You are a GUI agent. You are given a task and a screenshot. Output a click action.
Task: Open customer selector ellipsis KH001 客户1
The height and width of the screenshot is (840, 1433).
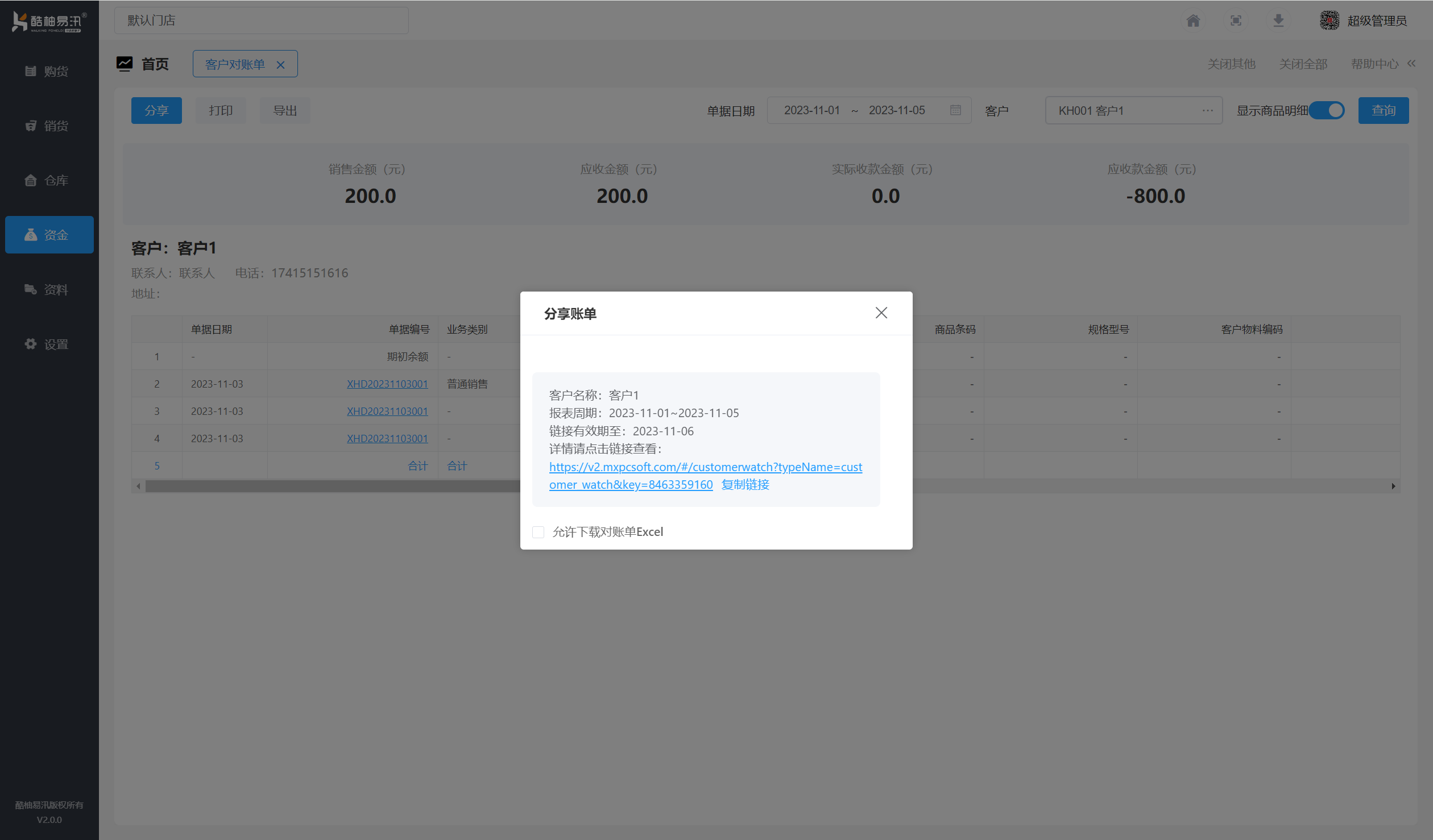[x=1207, y=110]
